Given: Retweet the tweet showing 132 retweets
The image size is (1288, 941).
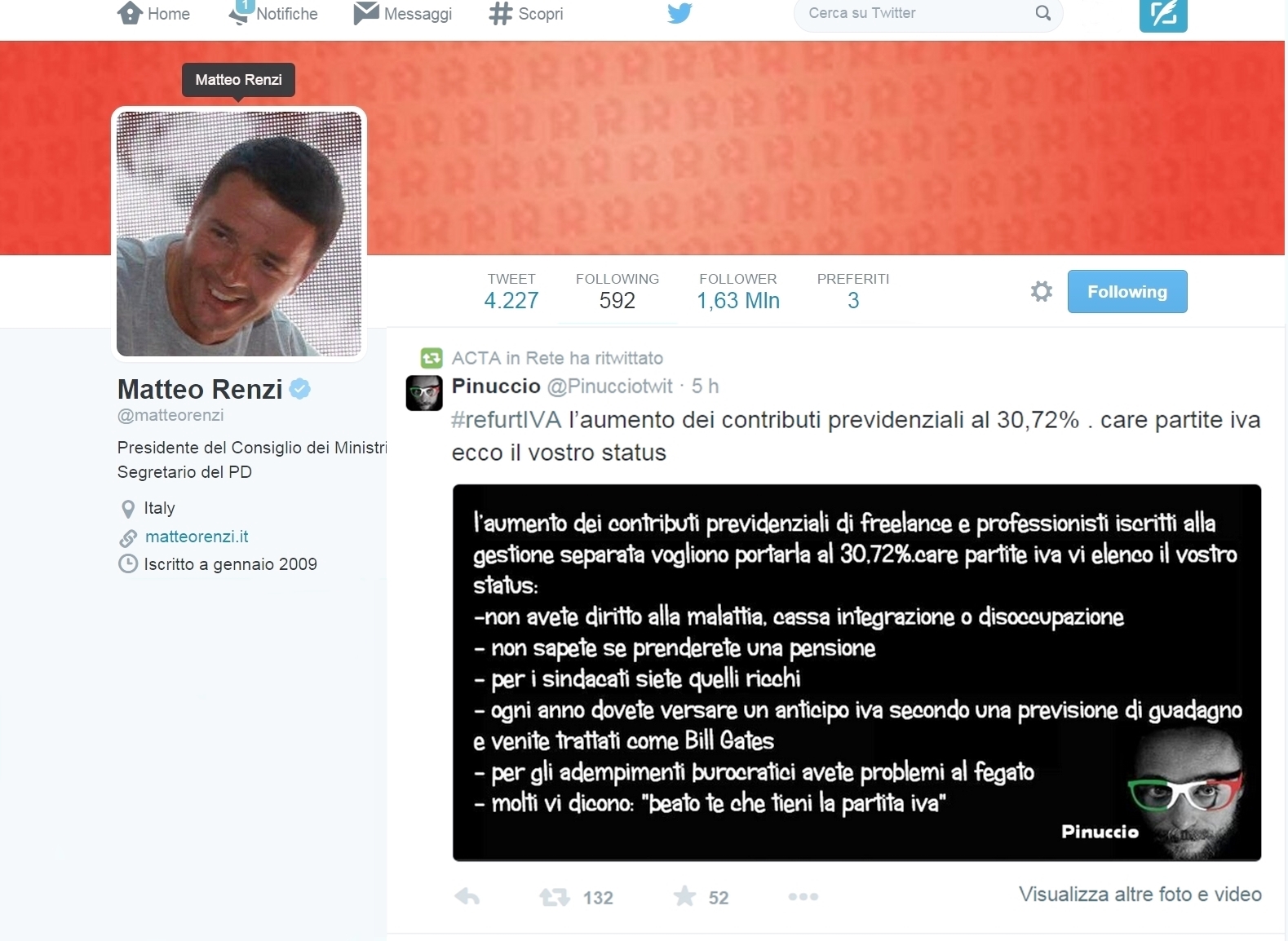Looking at the screenshot, I should [555, 898].
